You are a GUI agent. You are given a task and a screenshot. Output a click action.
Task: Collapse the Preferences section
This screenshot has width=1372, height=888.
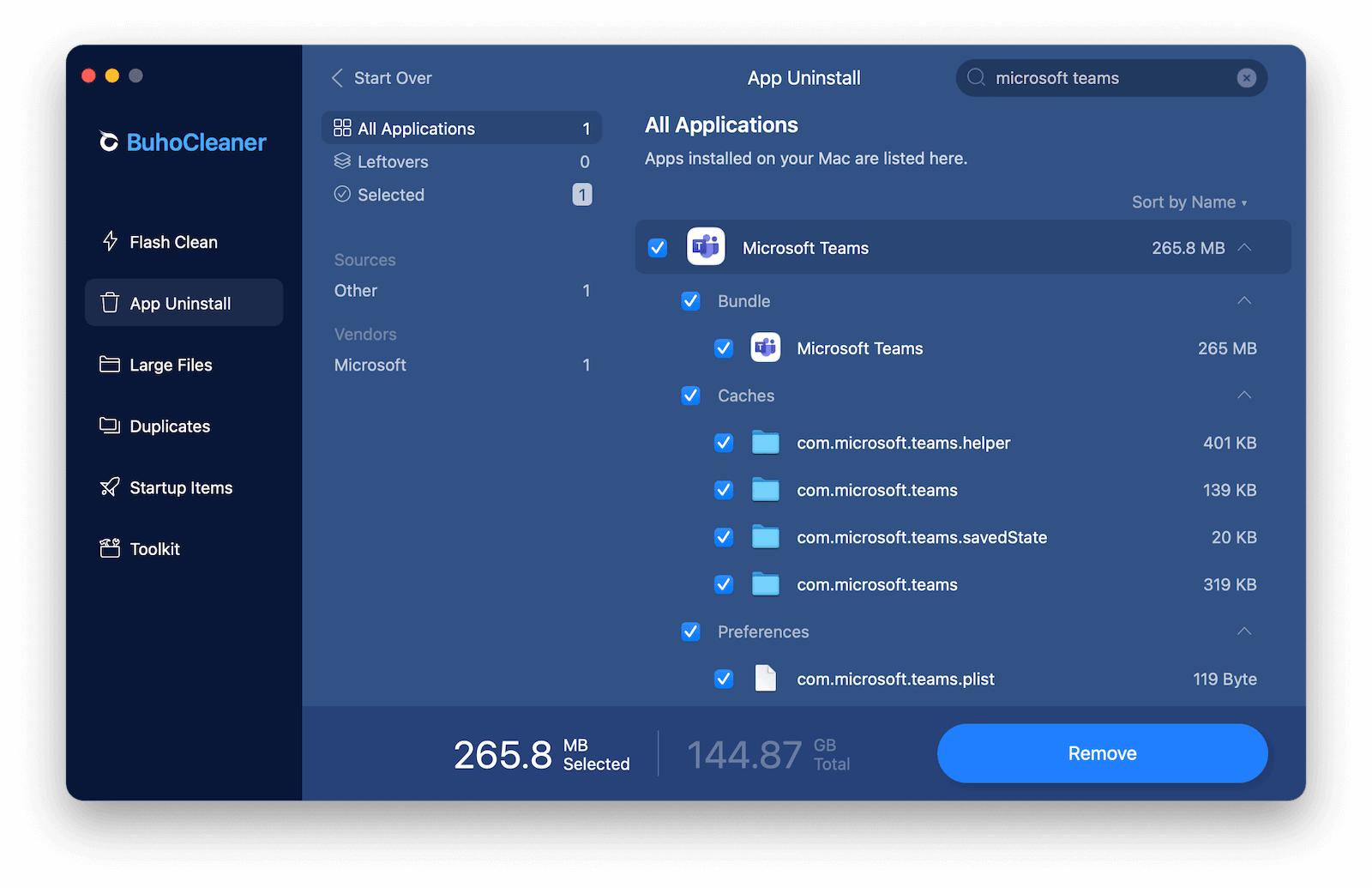click(x=1243, y=631)
